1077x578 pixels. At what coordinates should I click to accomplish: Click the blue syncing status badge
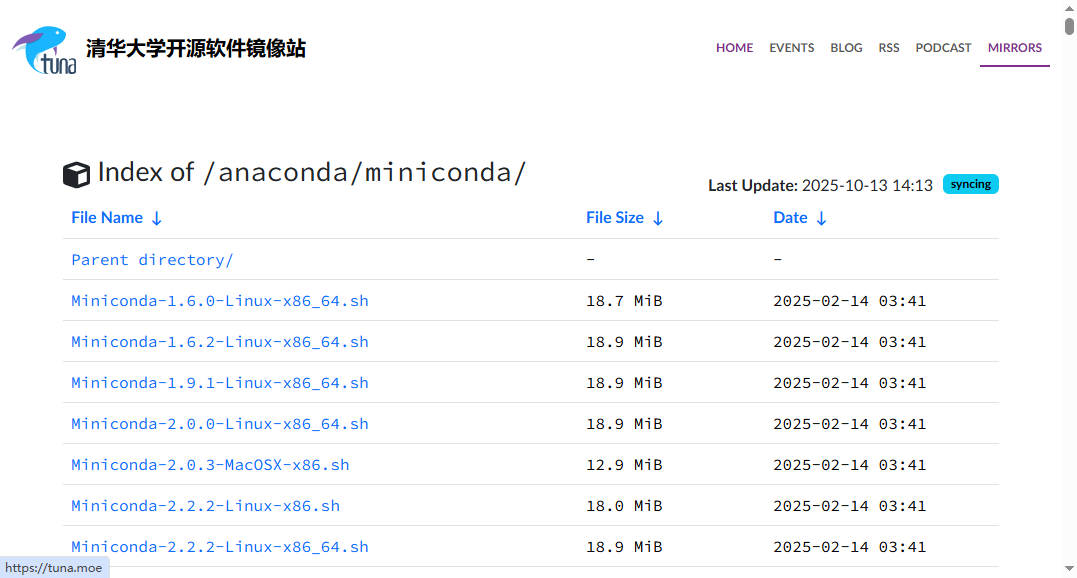(970, 184)
